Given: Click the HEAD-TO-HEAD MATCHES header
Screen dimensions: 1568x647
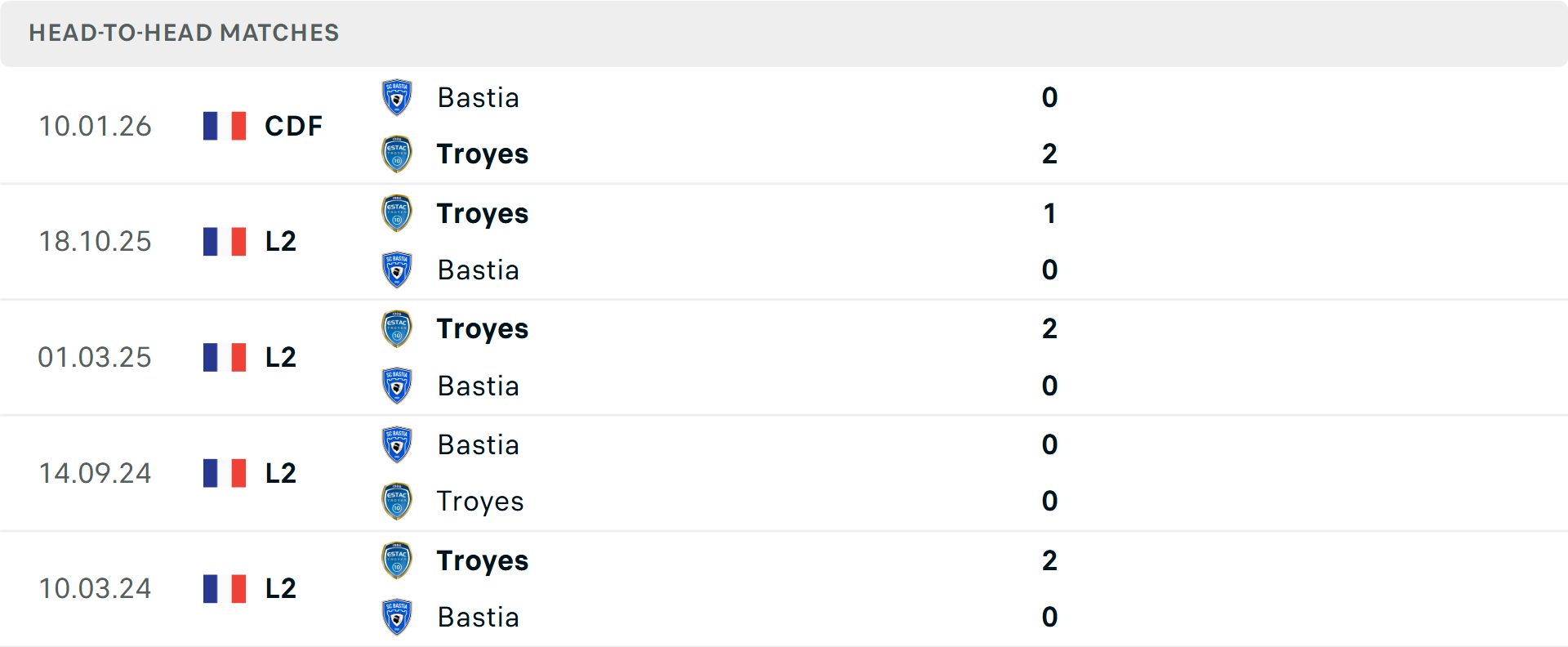Looking at the screenshot, I should point(183,33).
